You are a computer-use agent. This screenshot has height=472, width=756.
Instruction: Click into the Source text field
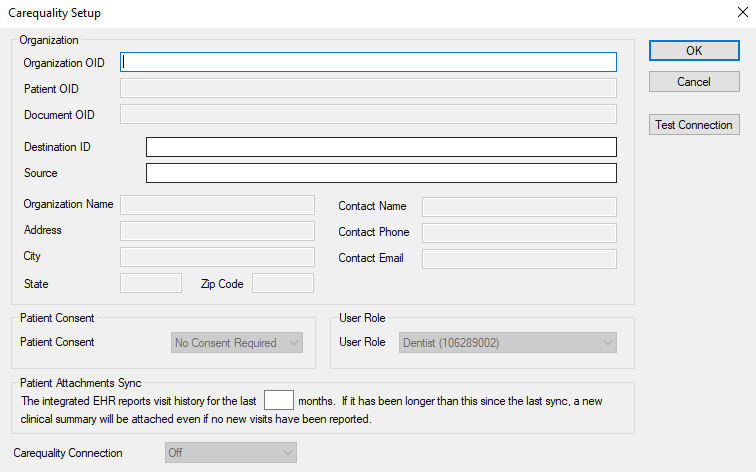tap(381, 173)
